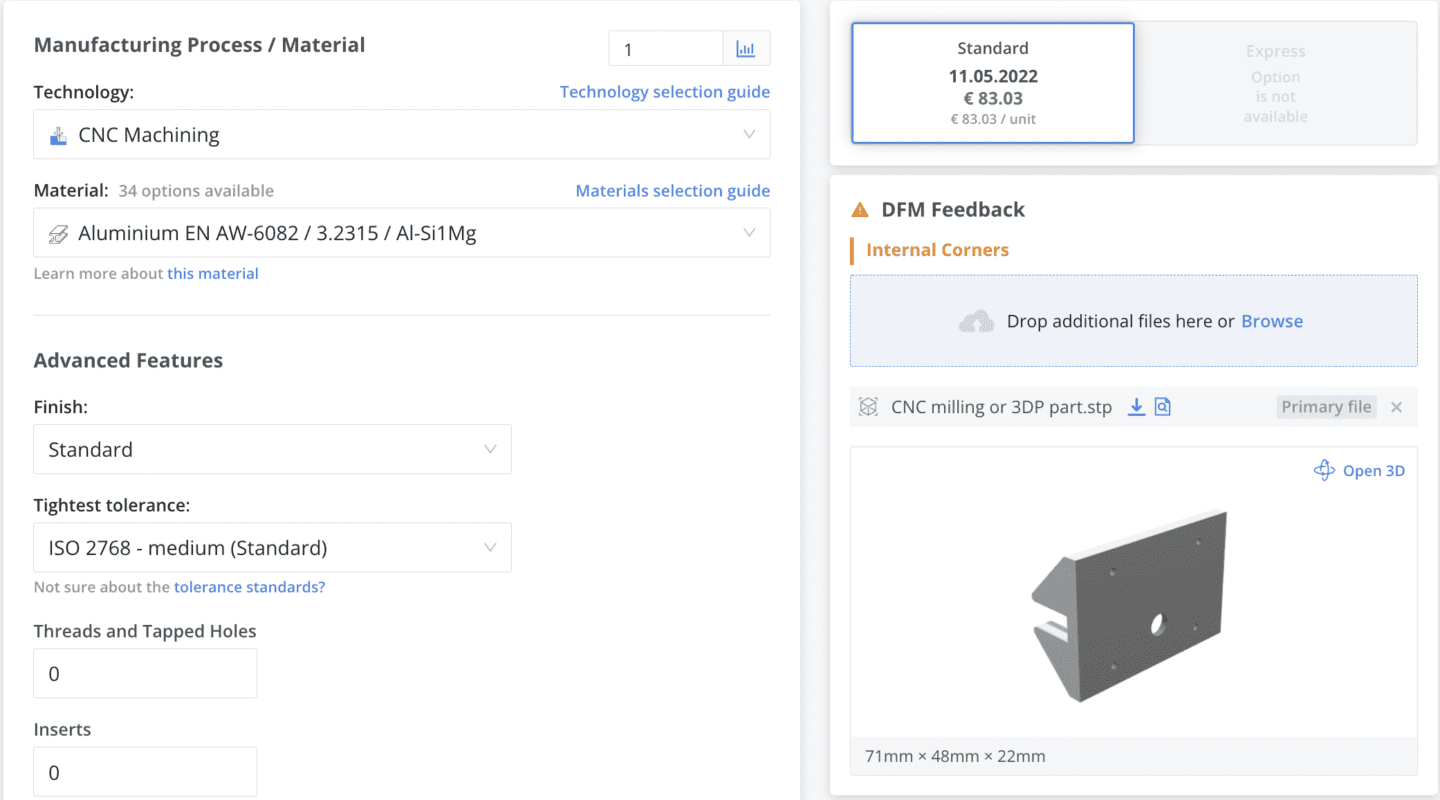The height and width of the screenshot is (800, 1440).
Task: Click the Open 3D viewer icon
Action: pos(1324,471)
